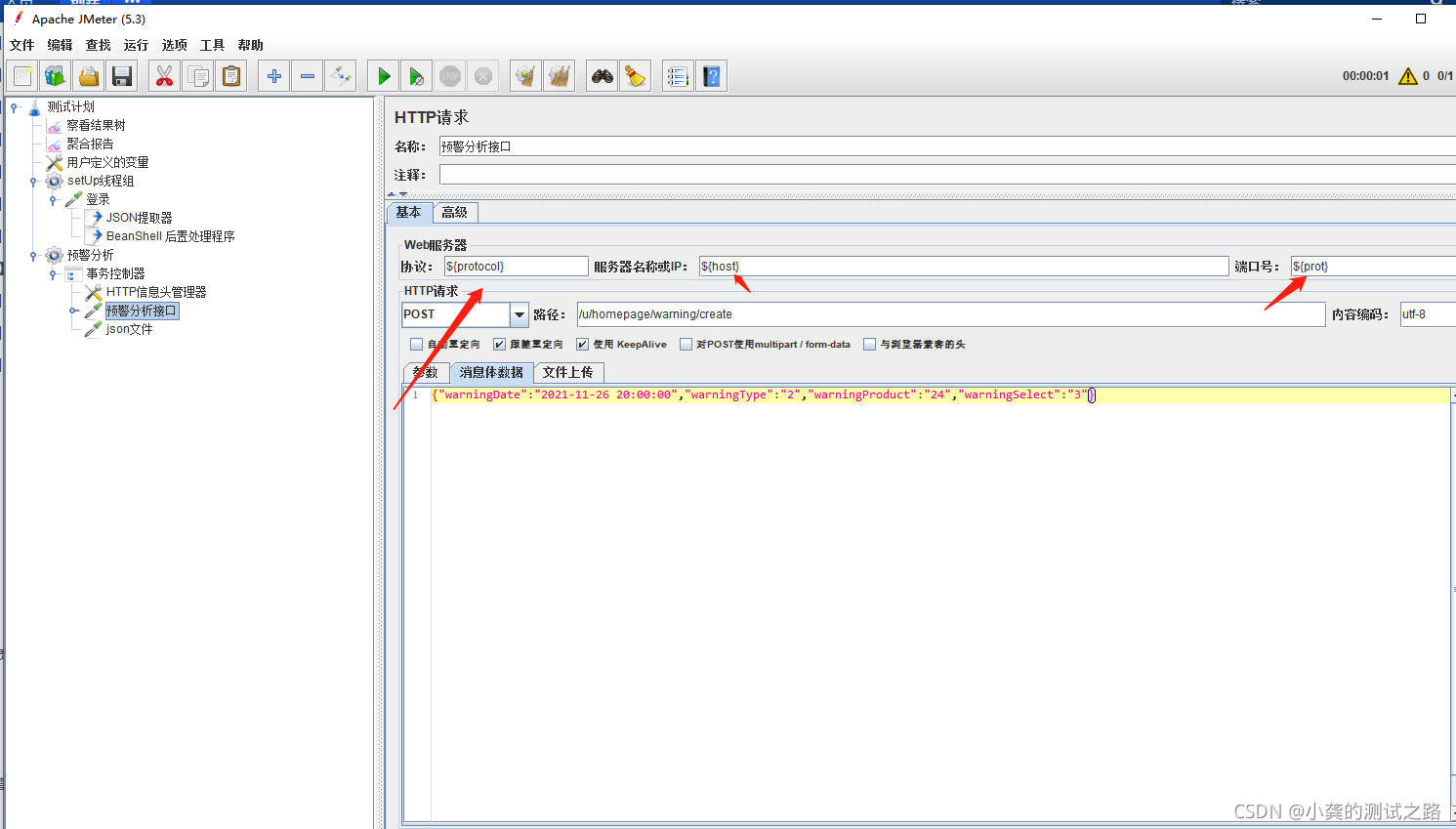The height and width of the screenshot is (829, 1456).
Task: Expand the 预警分析接口 tree node
Action: click(73, 311)
